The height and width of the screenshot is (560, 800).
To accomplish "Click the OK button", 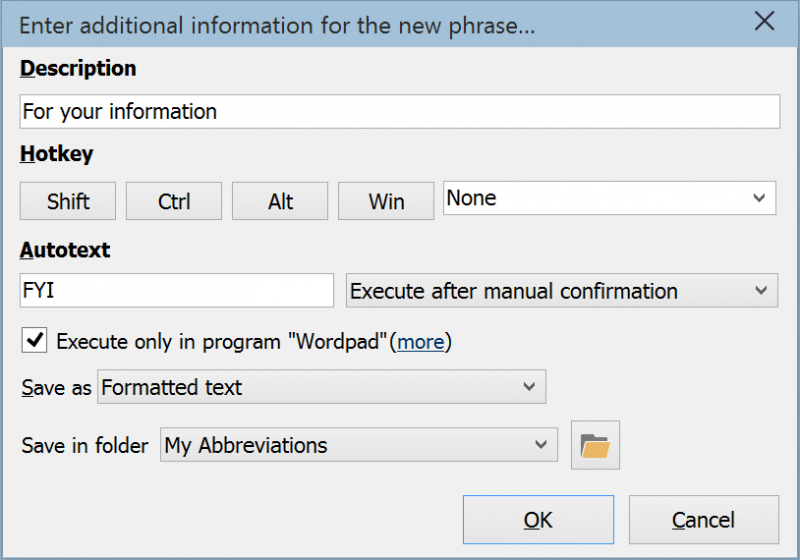I will click(x=538, y=520).
